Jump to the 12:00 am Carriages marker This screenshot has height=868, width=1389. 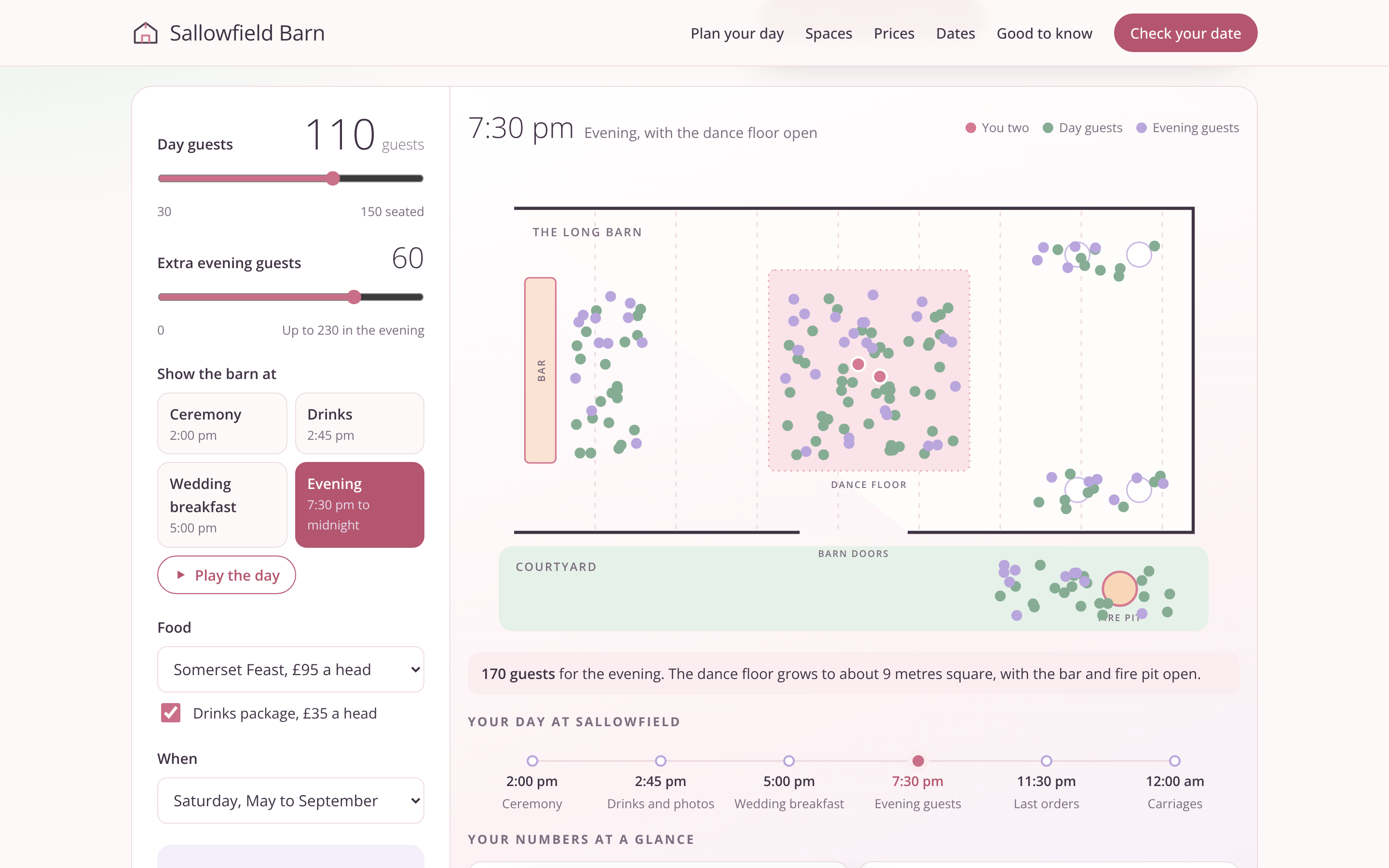tap(1175, 760)
